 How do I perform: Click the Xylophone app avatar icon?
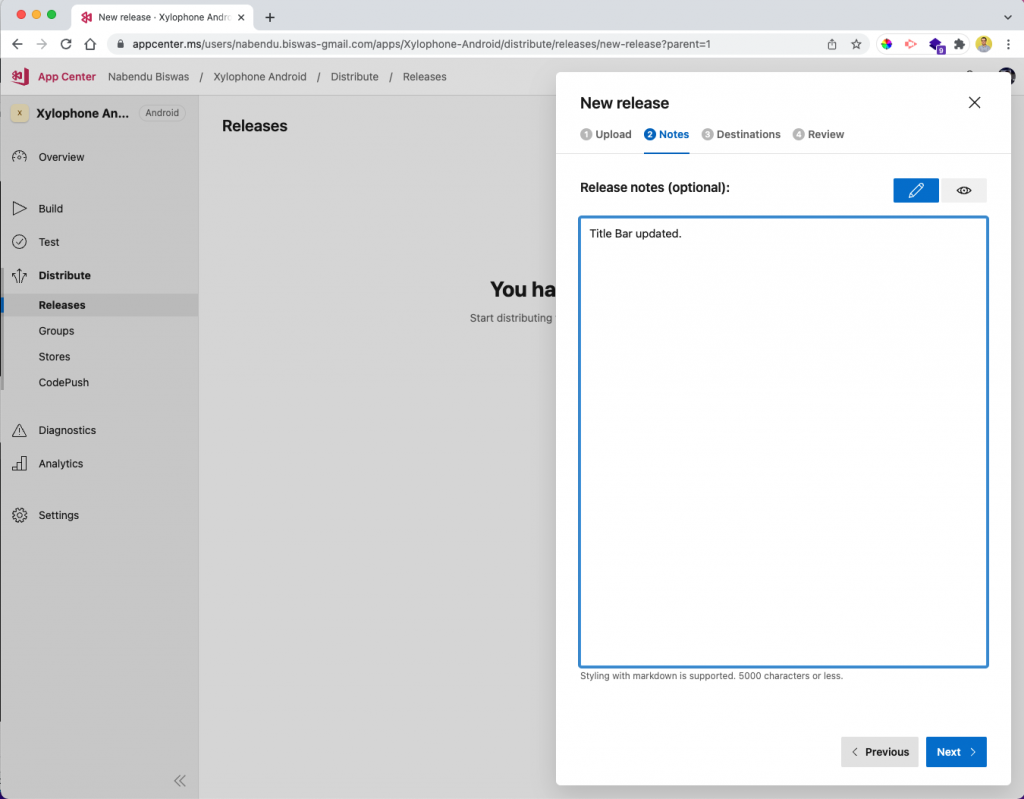coord(20,113)
